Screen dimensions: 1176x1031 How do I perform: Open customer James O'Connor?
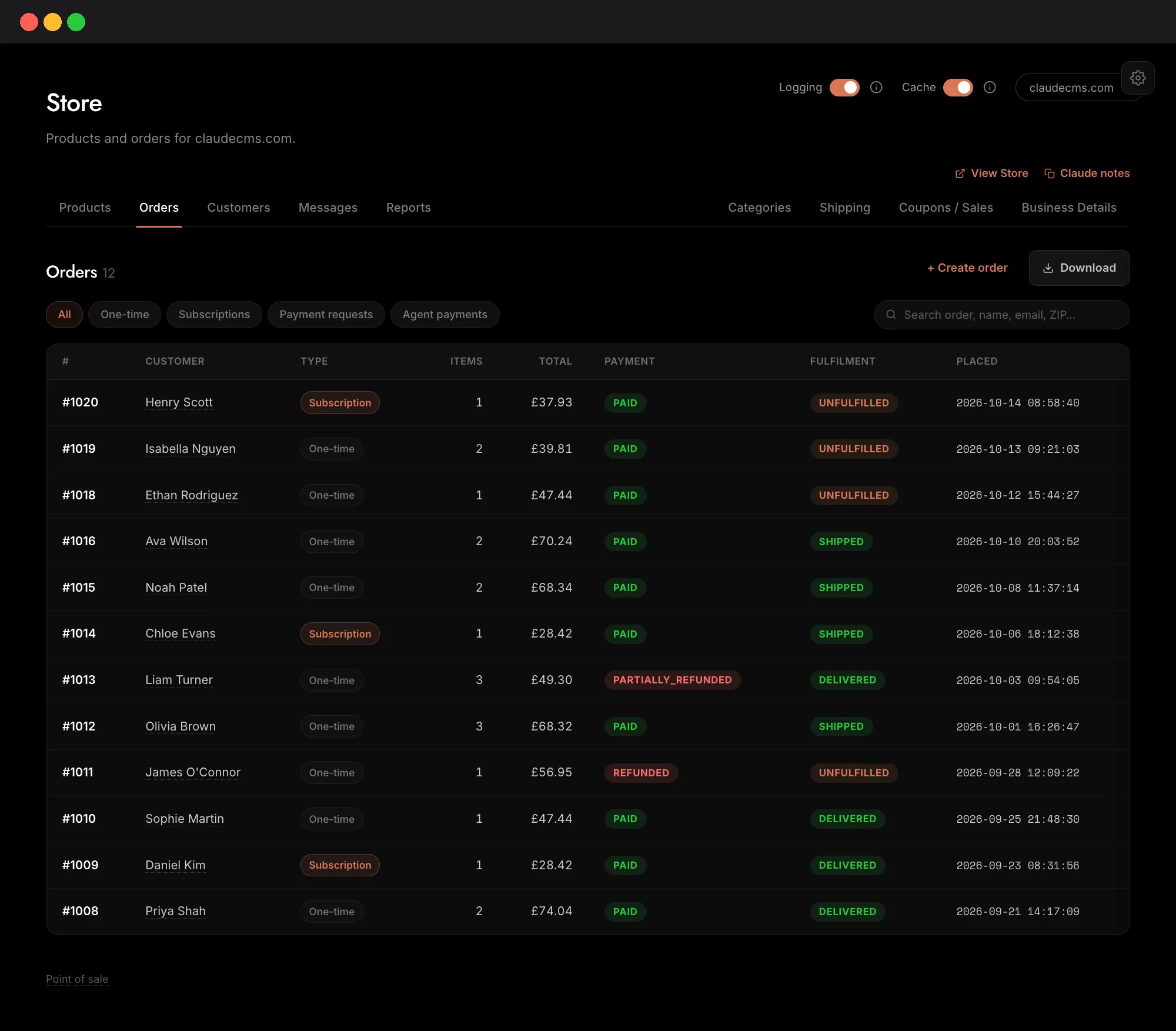point(193,772)
